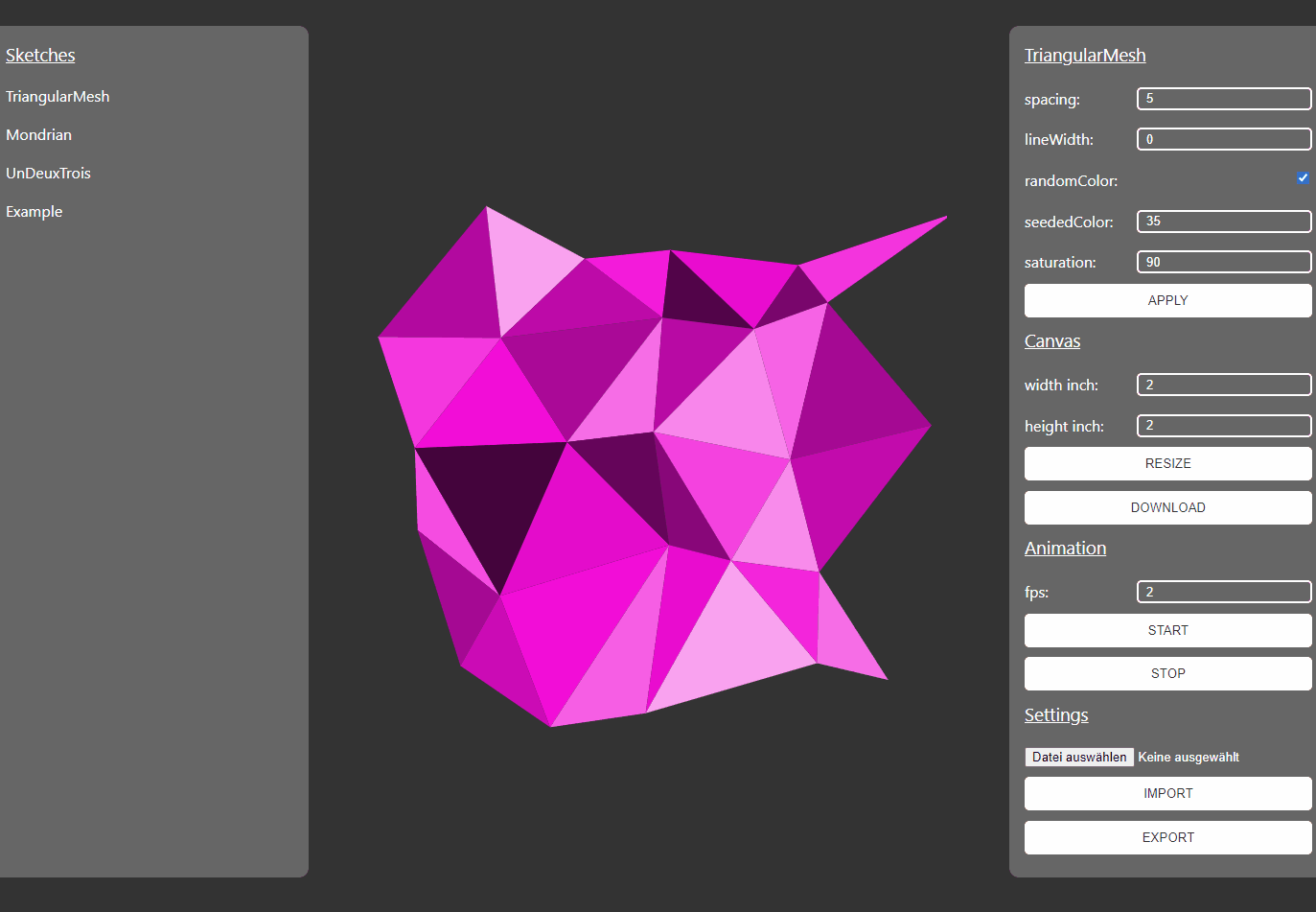Click the saturation input field
The width and height of the screenshot is (1316, 912).
(x=1224, y=262)
